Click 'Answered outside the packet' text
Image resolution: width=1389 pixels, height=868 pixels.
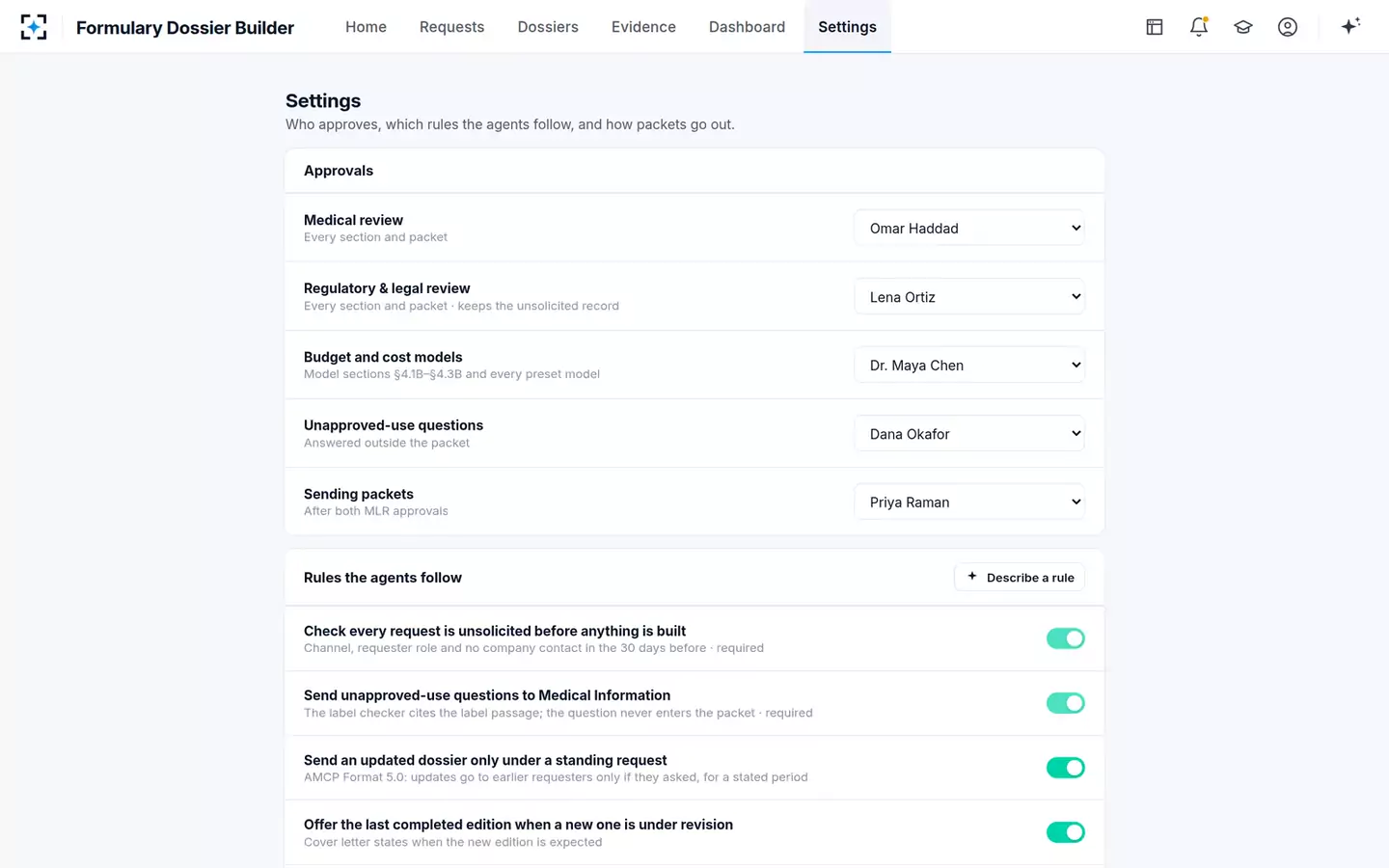[387, 443]
